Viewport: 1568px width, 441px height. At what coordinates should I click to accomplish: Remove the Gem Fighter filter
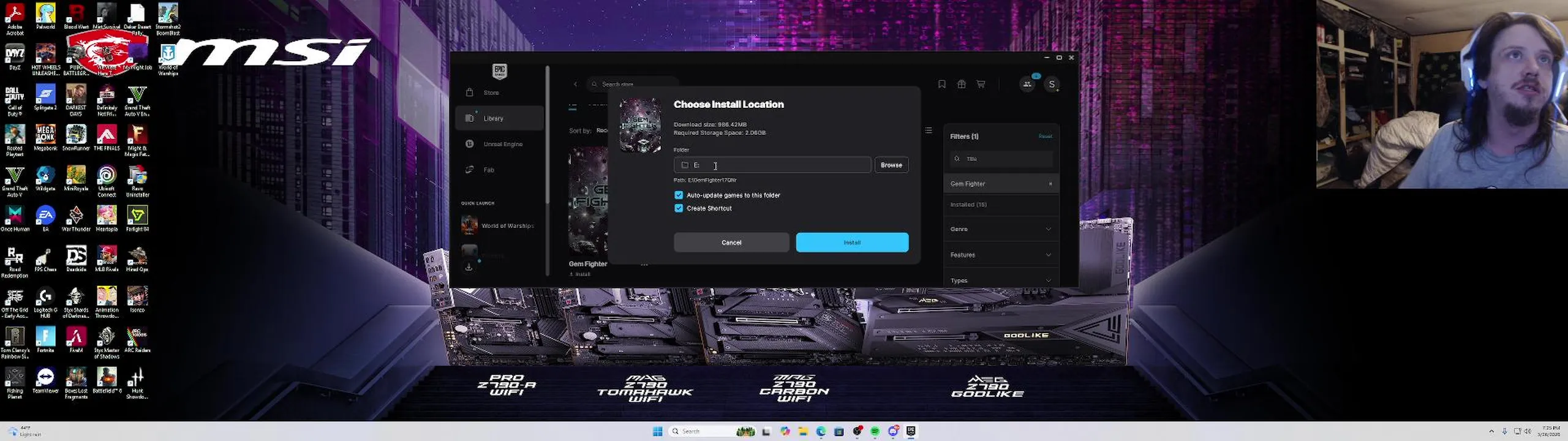[1050, 184]
